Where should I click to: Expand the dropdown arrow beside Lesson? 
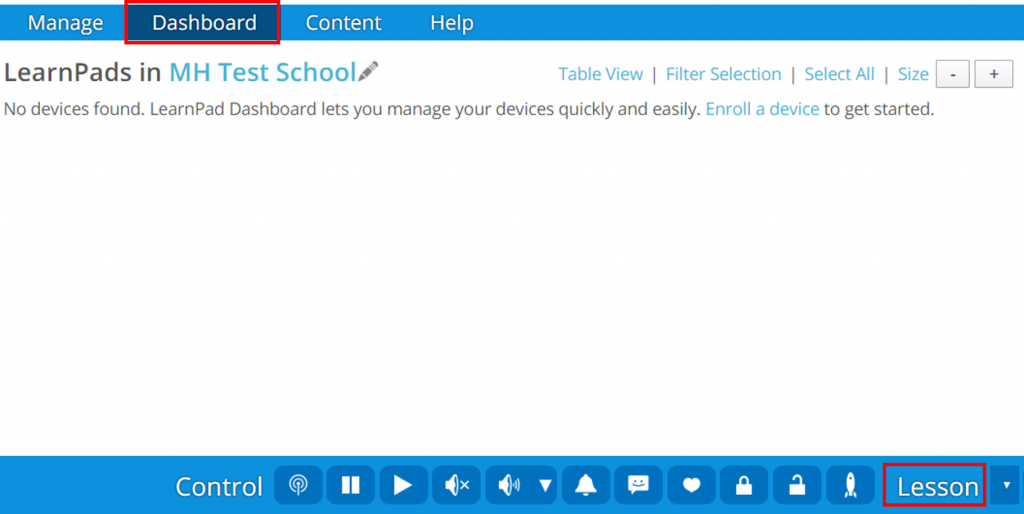(x=1006, y=486)
